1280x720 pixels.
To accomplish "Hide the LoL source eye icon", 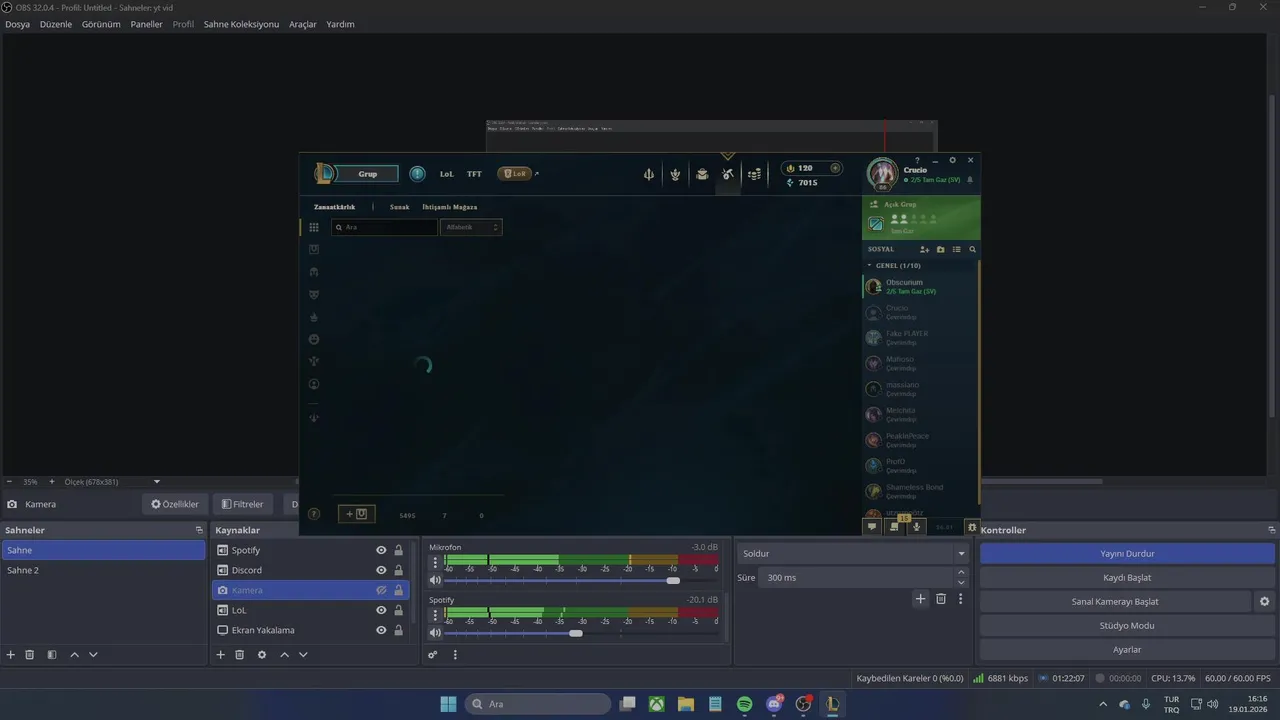I will [x=381, y=610].
